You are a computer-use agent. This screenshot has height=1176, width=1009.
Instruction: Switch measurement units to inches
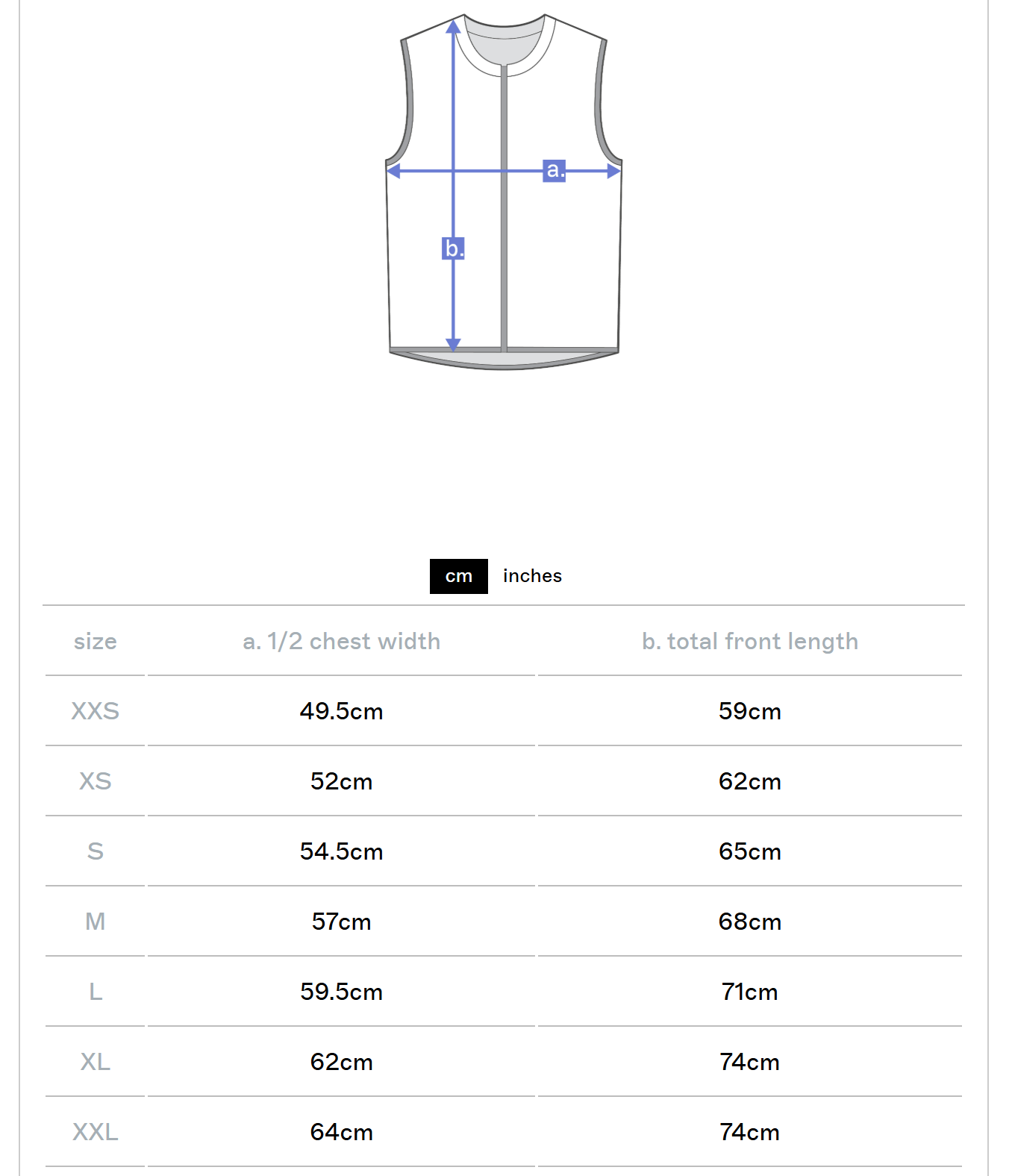(532, 576)
